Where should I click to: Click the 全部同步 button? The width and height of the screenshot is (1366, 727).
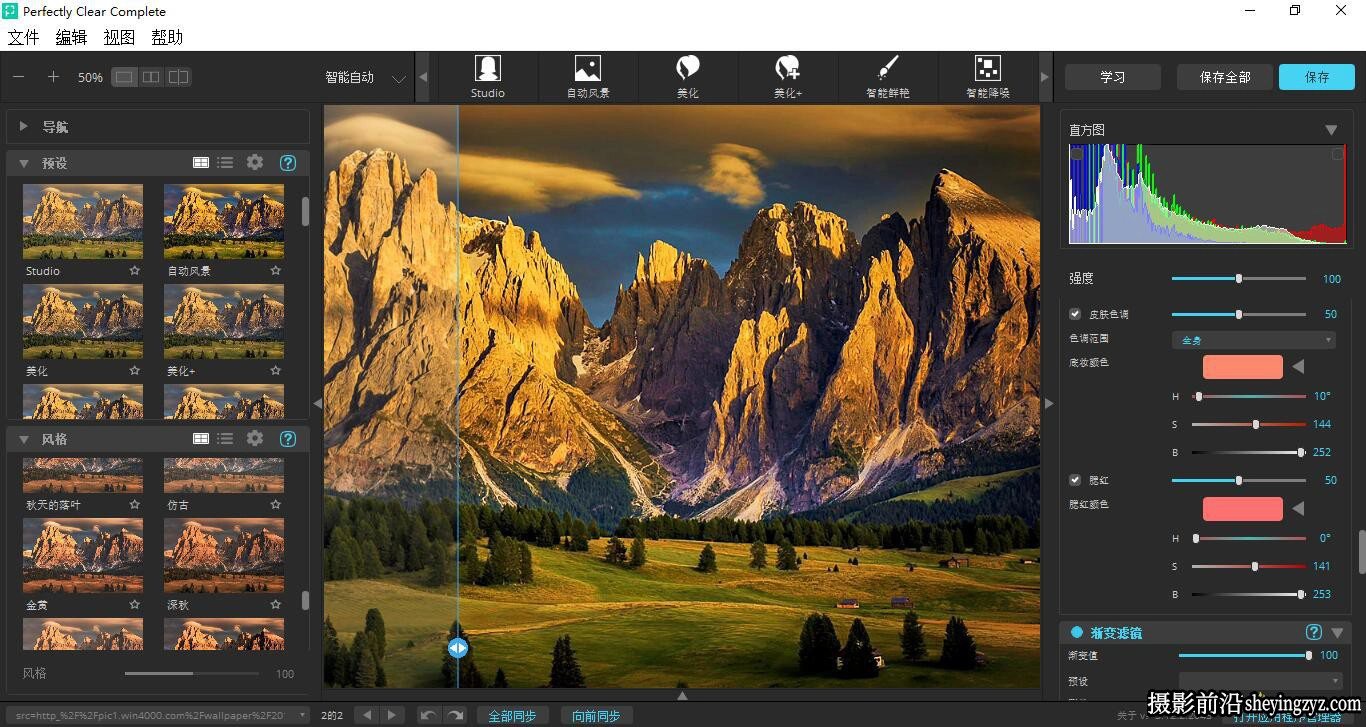512,715
